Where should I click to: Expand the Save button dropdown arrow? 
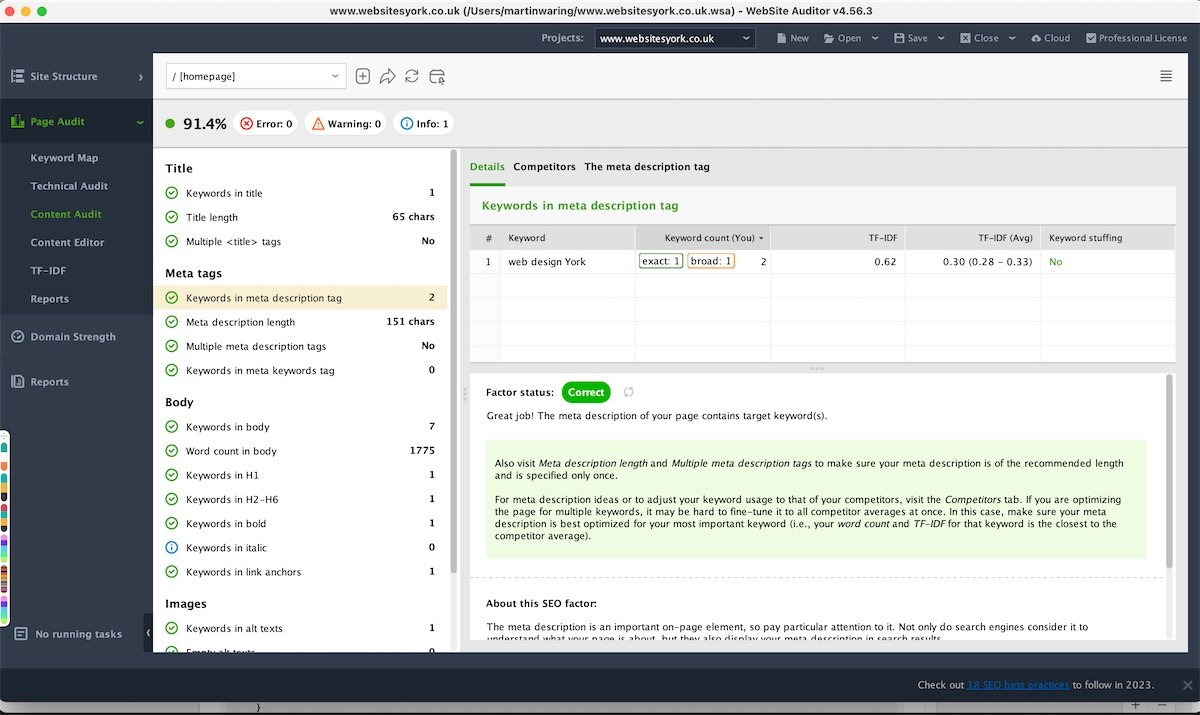pyautogui.click(x=943, y=38)
